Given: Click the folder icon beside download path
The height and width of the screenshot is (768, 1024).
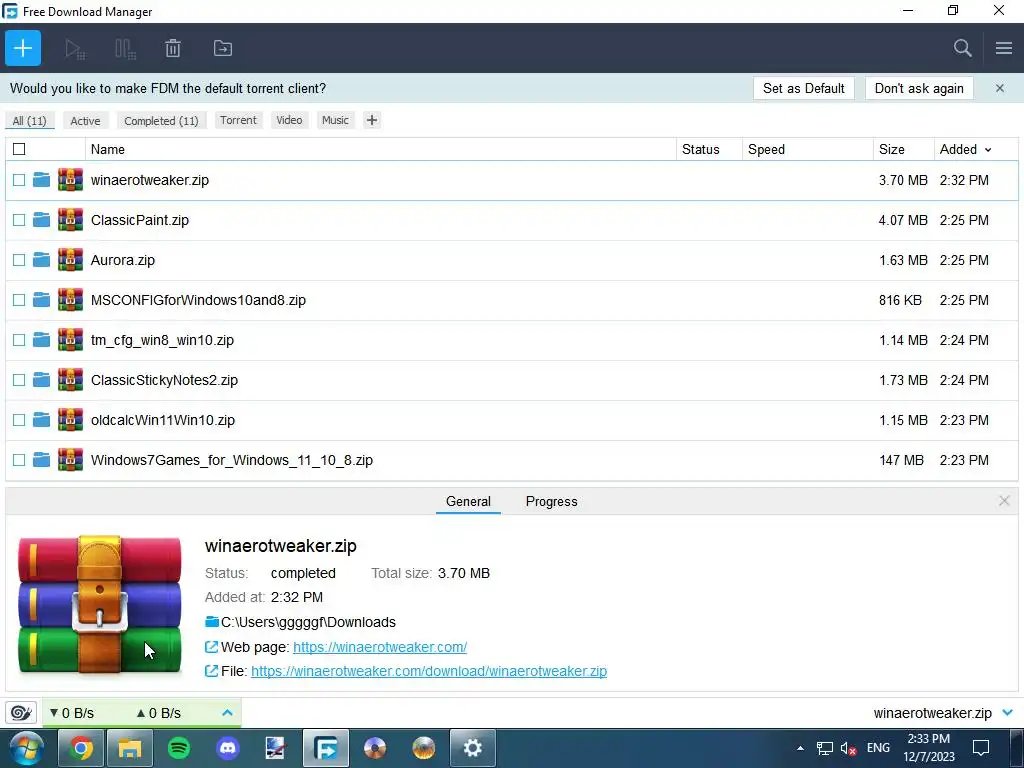Looking at the screenshot, I should click(212, 622).
